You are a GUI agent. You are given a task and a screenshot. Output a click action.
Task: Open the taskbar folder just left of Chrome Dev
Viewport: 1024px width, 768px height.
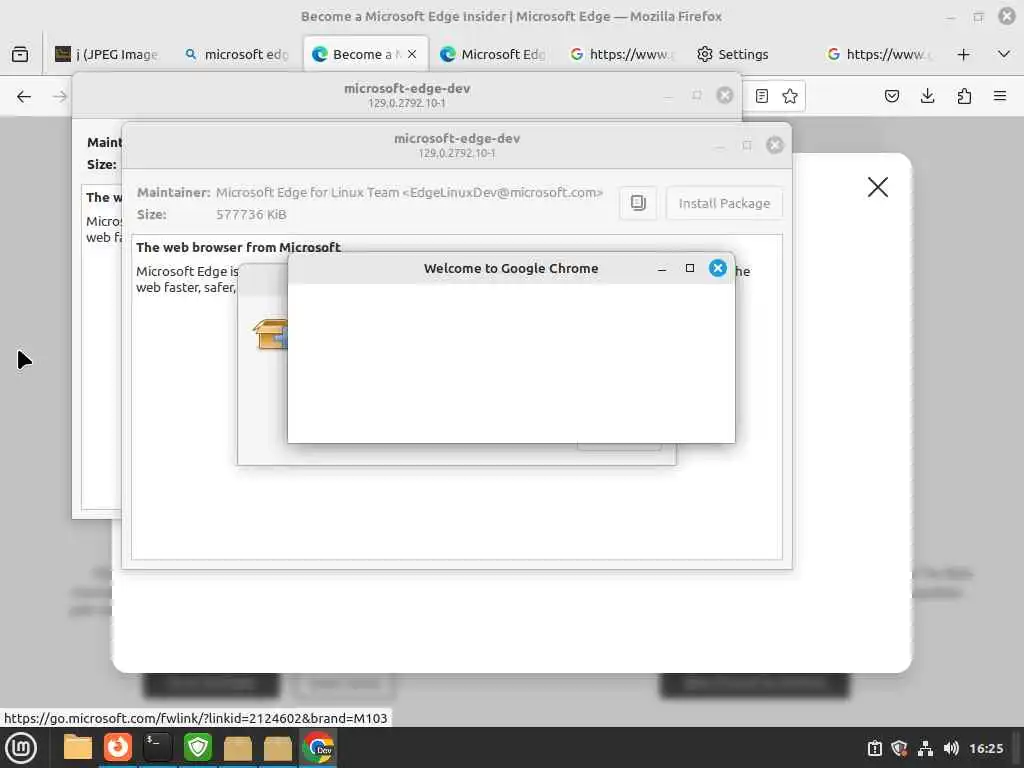[x=278, y=748]
